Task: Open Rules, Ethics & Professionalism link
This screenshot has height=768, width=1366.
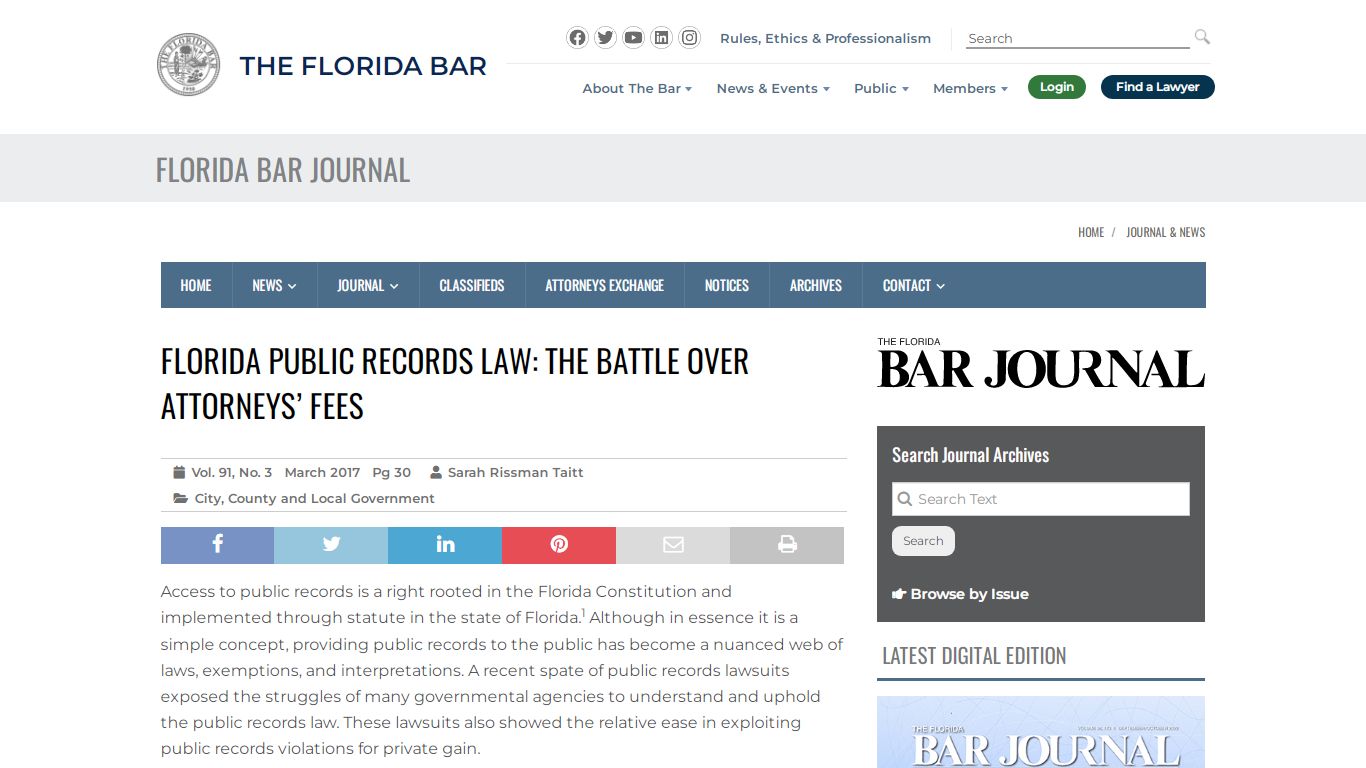Action: pyautogui.click(x=825, y=38)
